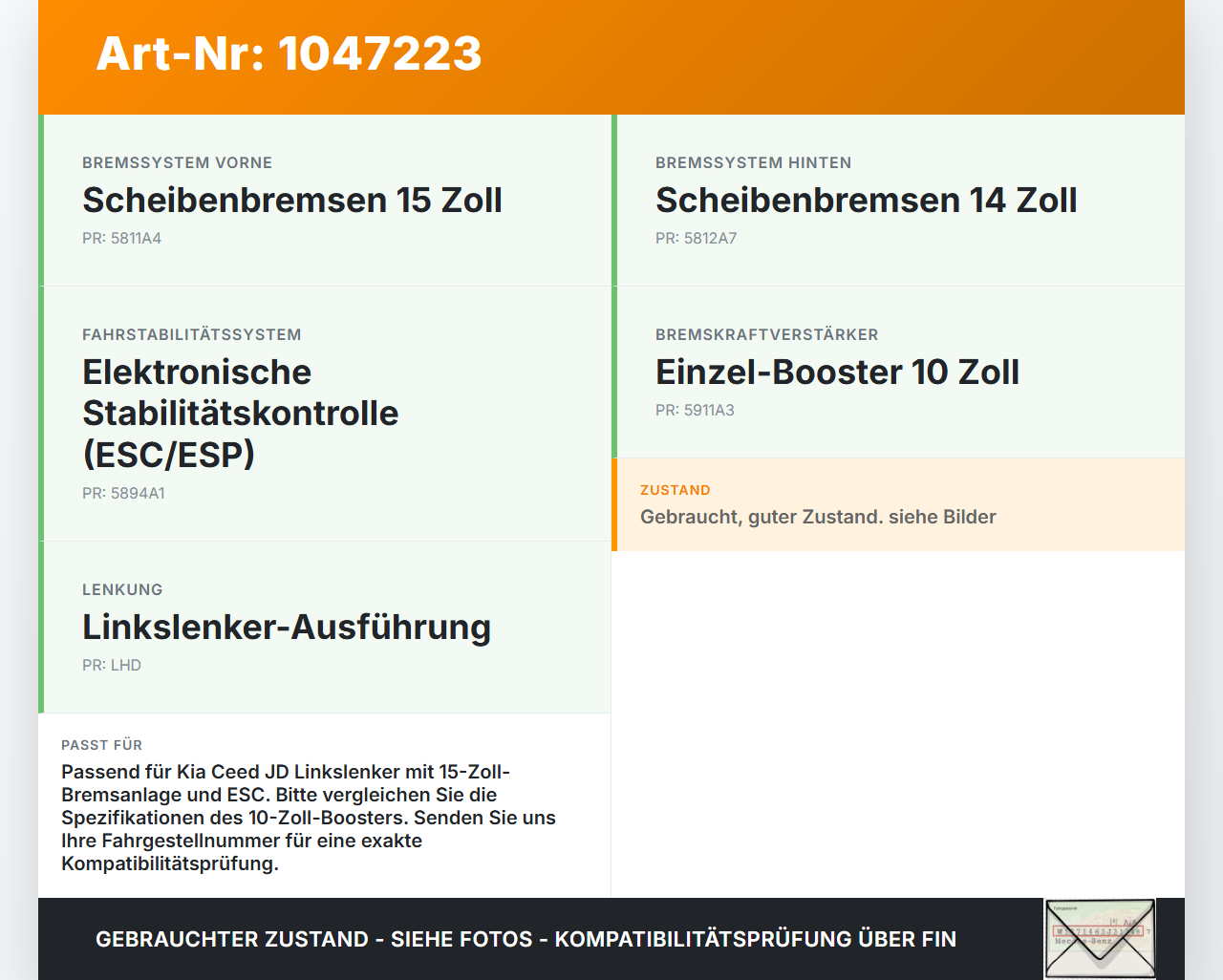Click the Fahrstabilitätssystem label

(x=191, y=334)
